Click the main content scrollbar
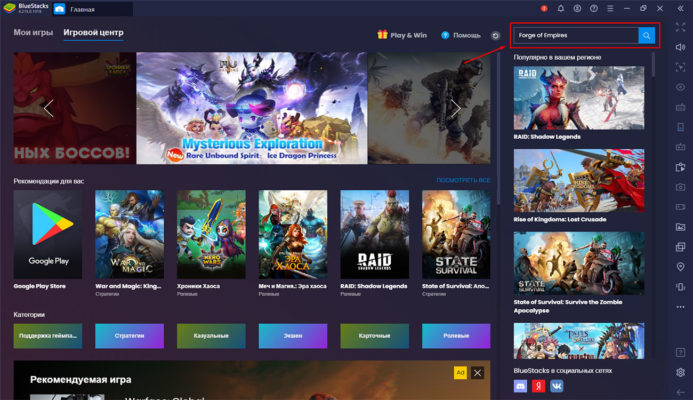 click(499, 128)
